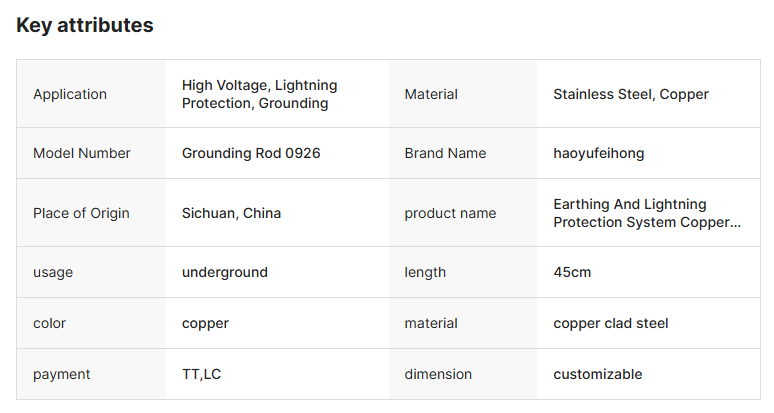The height and width of the screenshot is (413, 774).
Task: Click the "High Voltage, Lightning Protection, Grounding" value
Action: [x=260, y=94]
